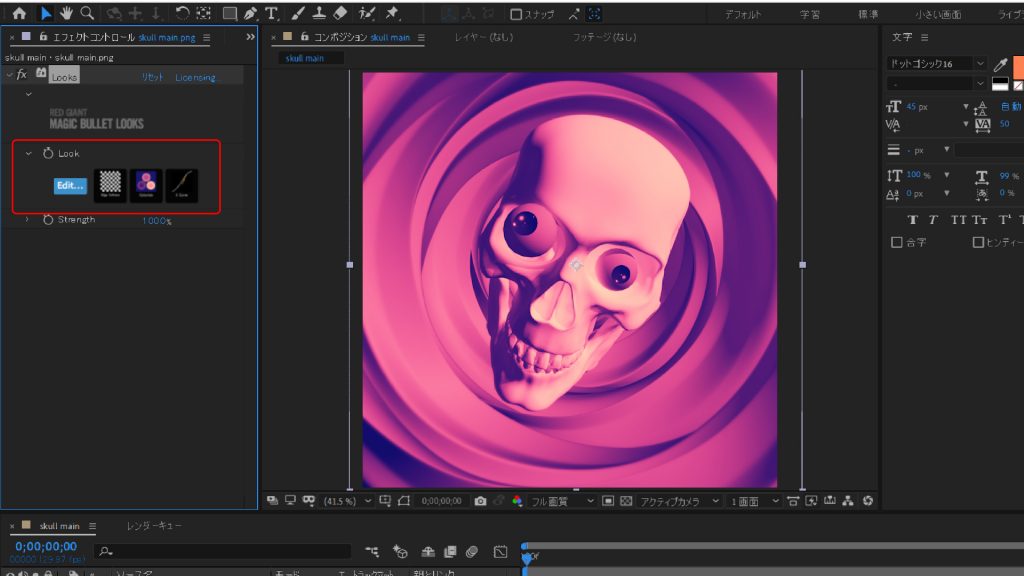
Task: Click the layer search field in the timeline
Action: coord(225,551)
